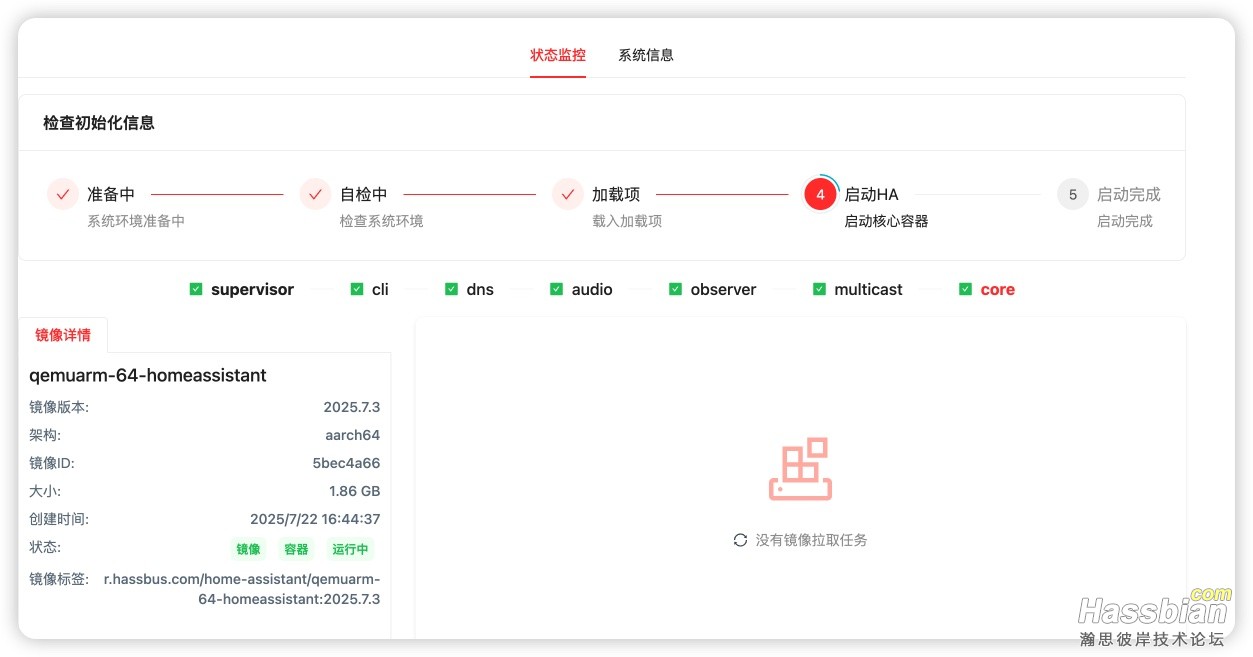Click the green check next to dns
This screenshot has width=1253, height=657.
click(x=451, y=289)
